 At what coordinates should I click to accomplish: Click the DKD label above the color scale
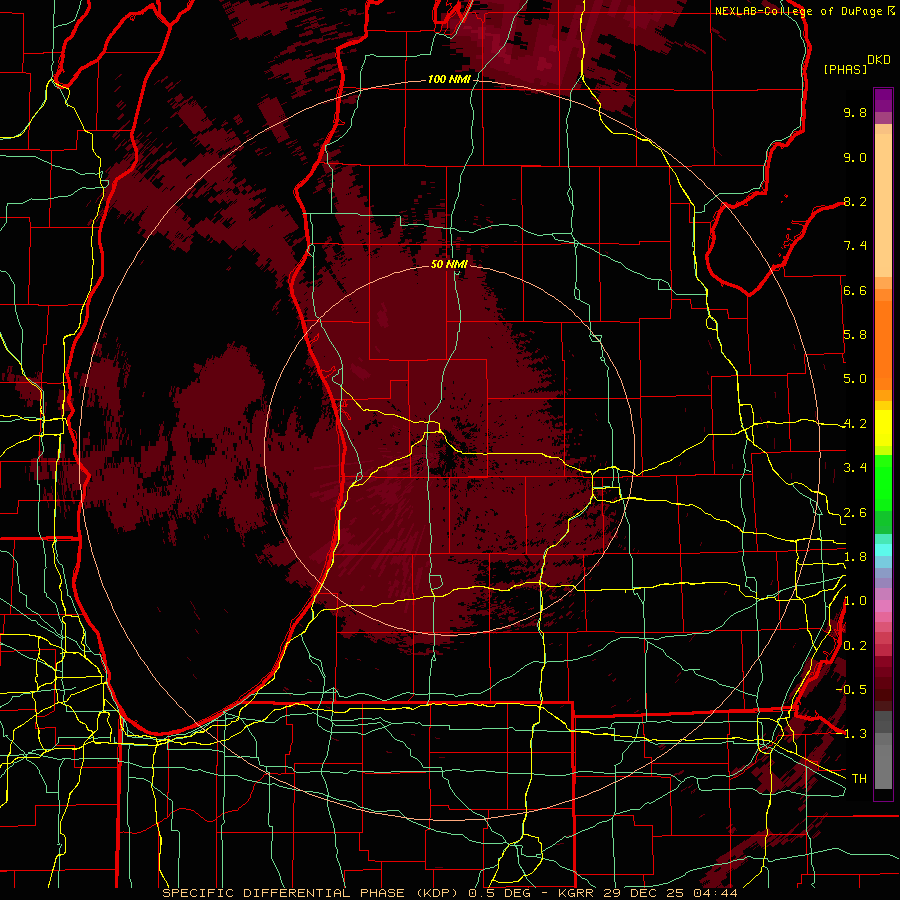(x=879, y=60)
